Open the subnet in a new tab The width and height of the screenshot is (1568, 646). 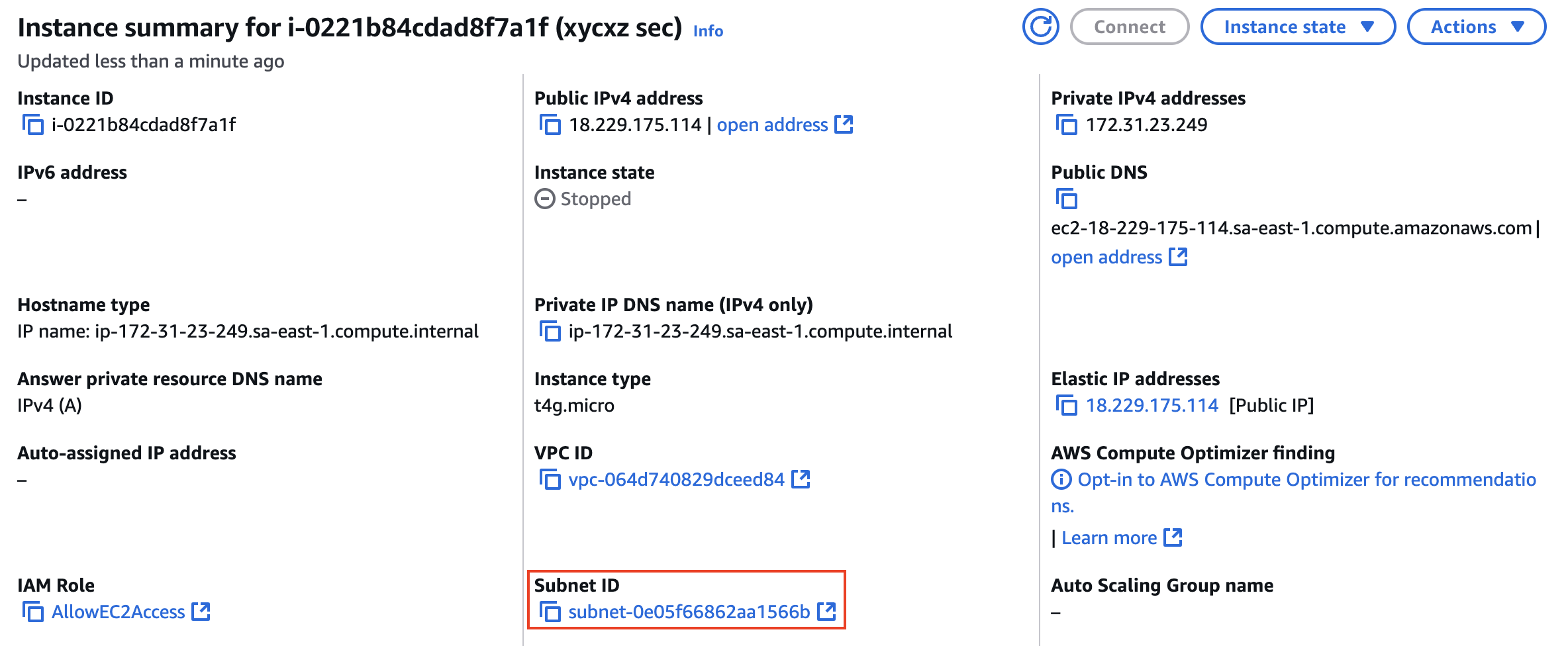point(828,612)
